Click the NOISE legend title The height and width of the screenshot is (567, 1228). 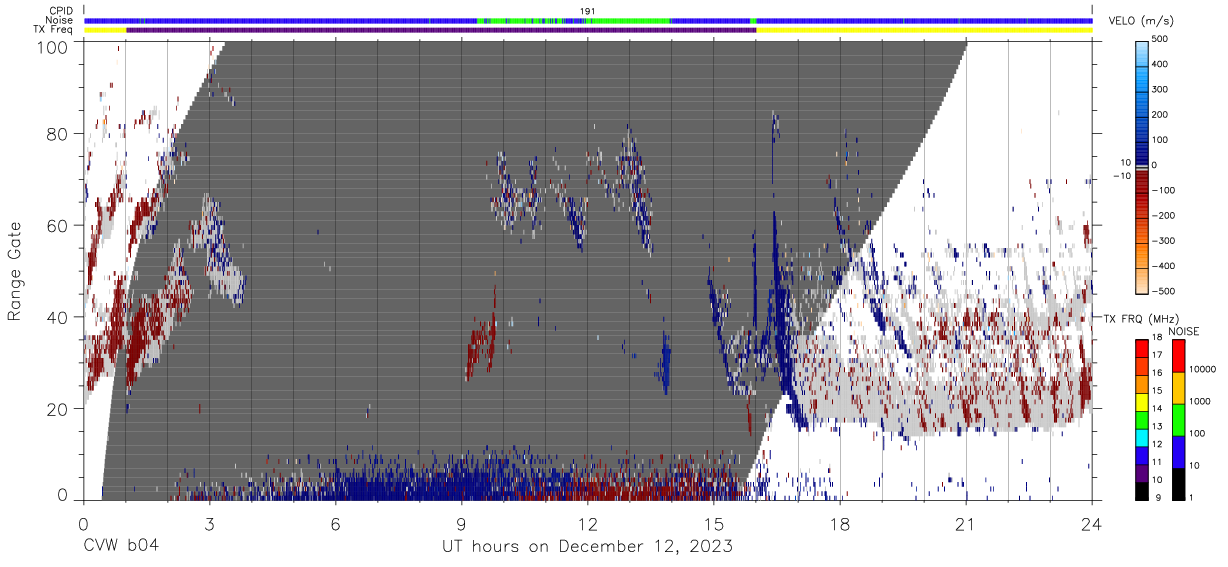1184,330
